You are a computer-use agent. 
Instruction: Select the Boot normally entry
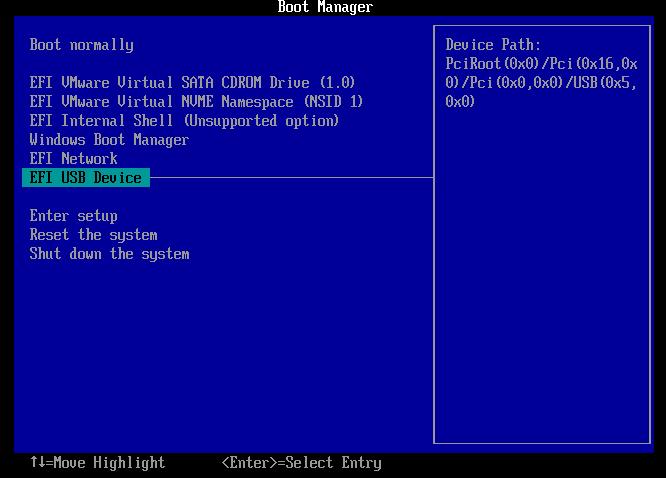[81, 45]
